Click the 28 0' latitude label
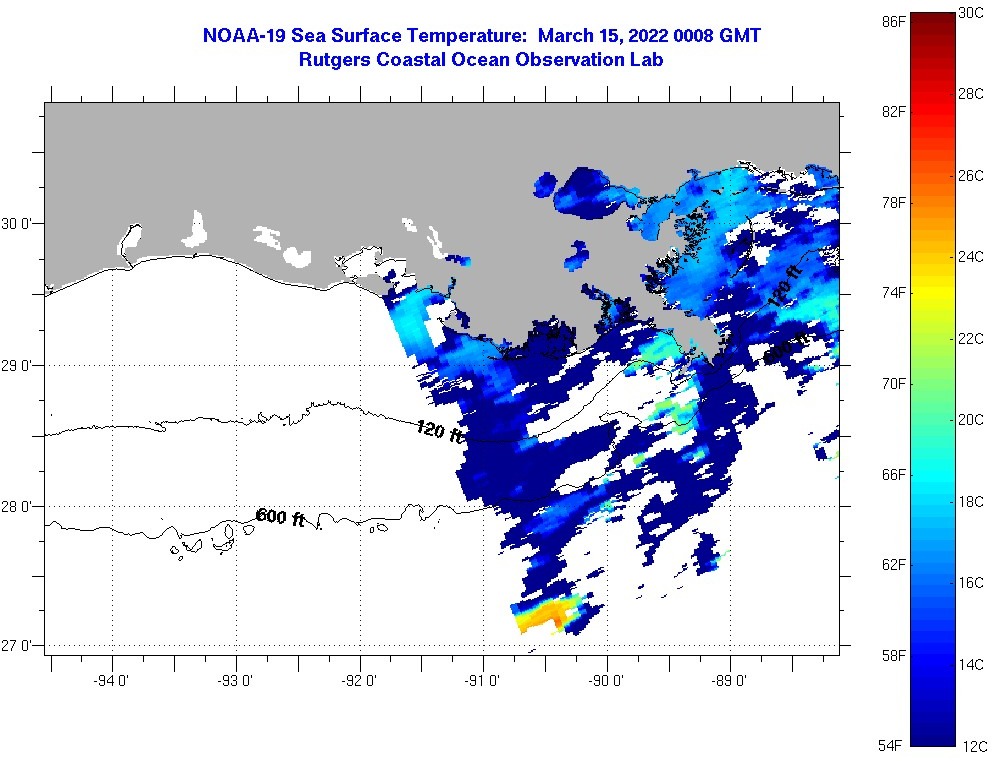The height and width of the screenshot is (761, 992). click(16, 507)
